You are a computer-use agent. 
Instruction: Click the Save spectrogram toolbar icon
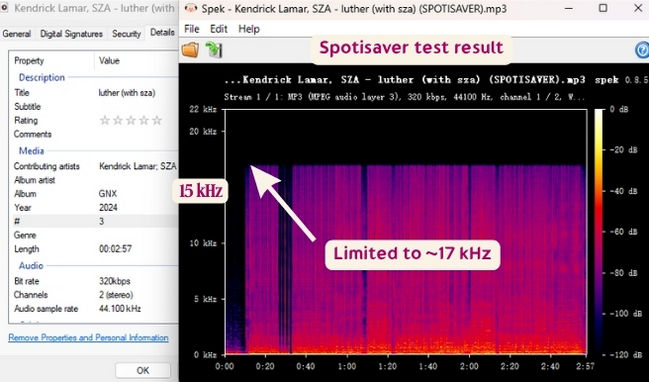pyautogui.click(x=214, y=50)
